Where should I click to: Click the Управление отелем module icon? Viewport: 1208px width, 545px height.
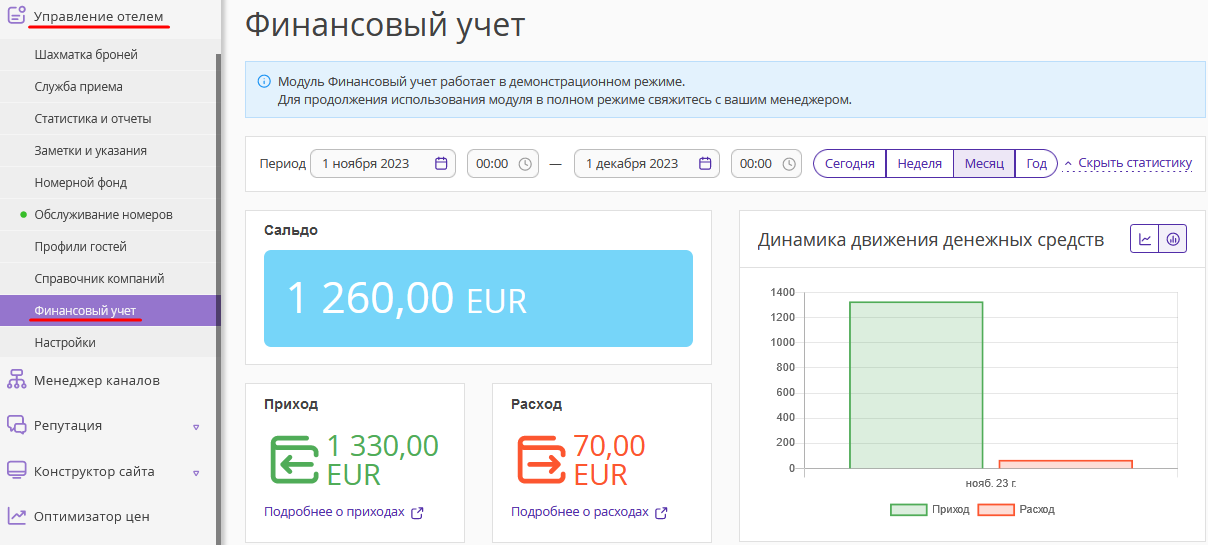tap(16, 16)
